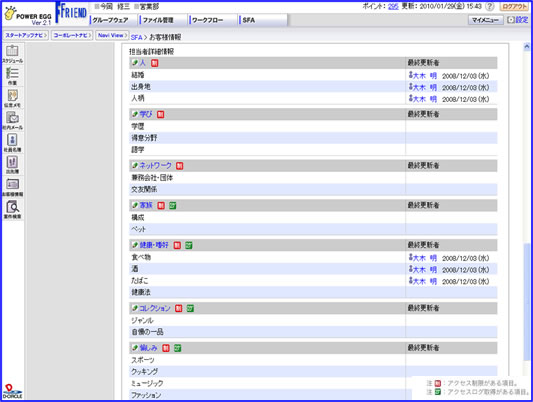Click the pencil edit icon beside ネットワーク
The image size is (533, 402).
click(x=135, y=165)
